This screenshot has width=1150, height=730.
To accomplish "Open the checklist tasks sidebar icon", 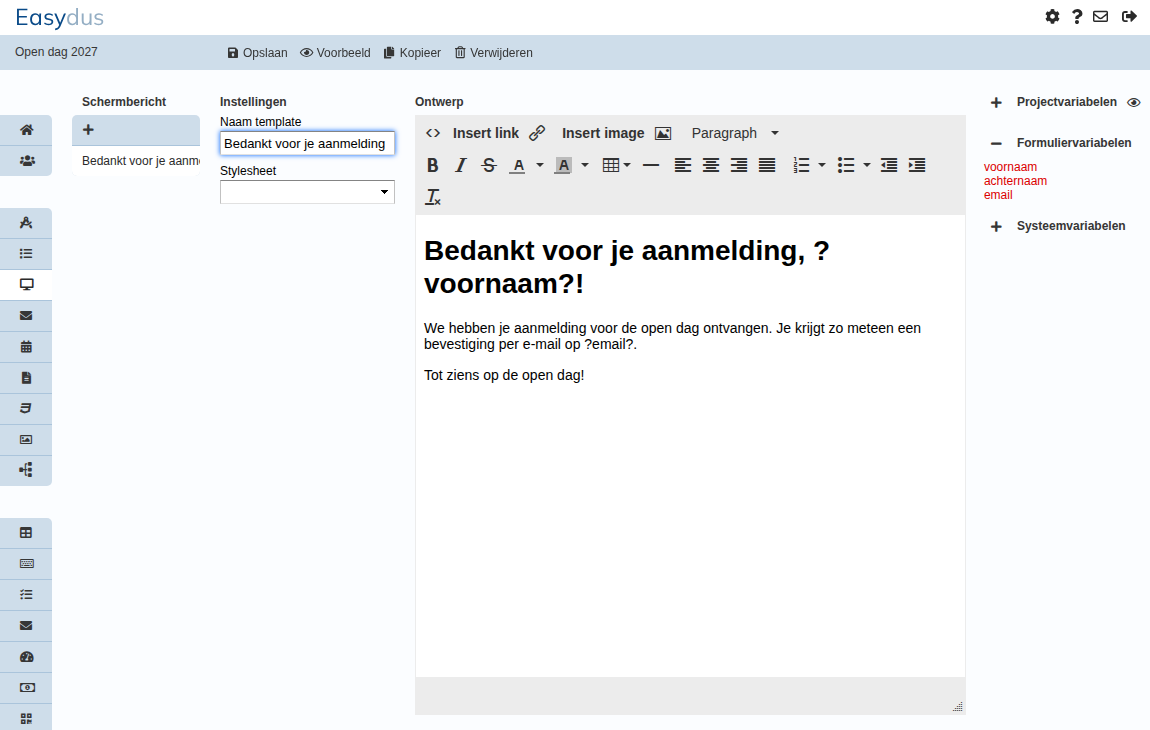I will pos(26,595).
